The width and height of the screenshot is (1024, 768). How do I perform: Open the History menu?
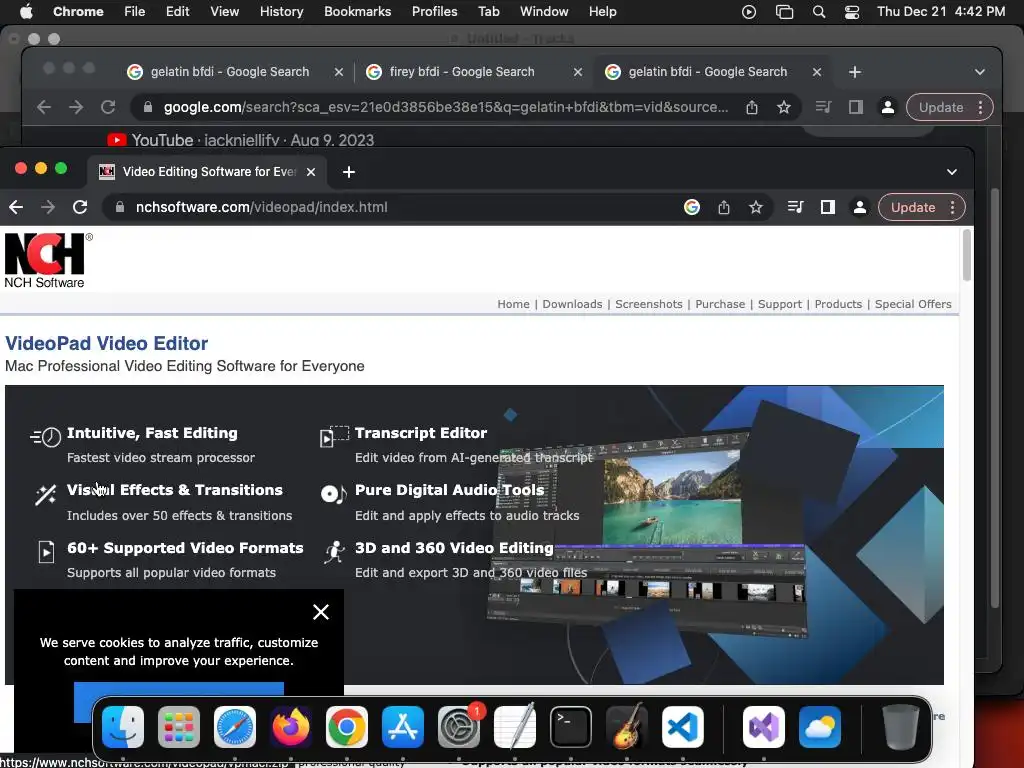pyautogui.click(x=281, y=12)
